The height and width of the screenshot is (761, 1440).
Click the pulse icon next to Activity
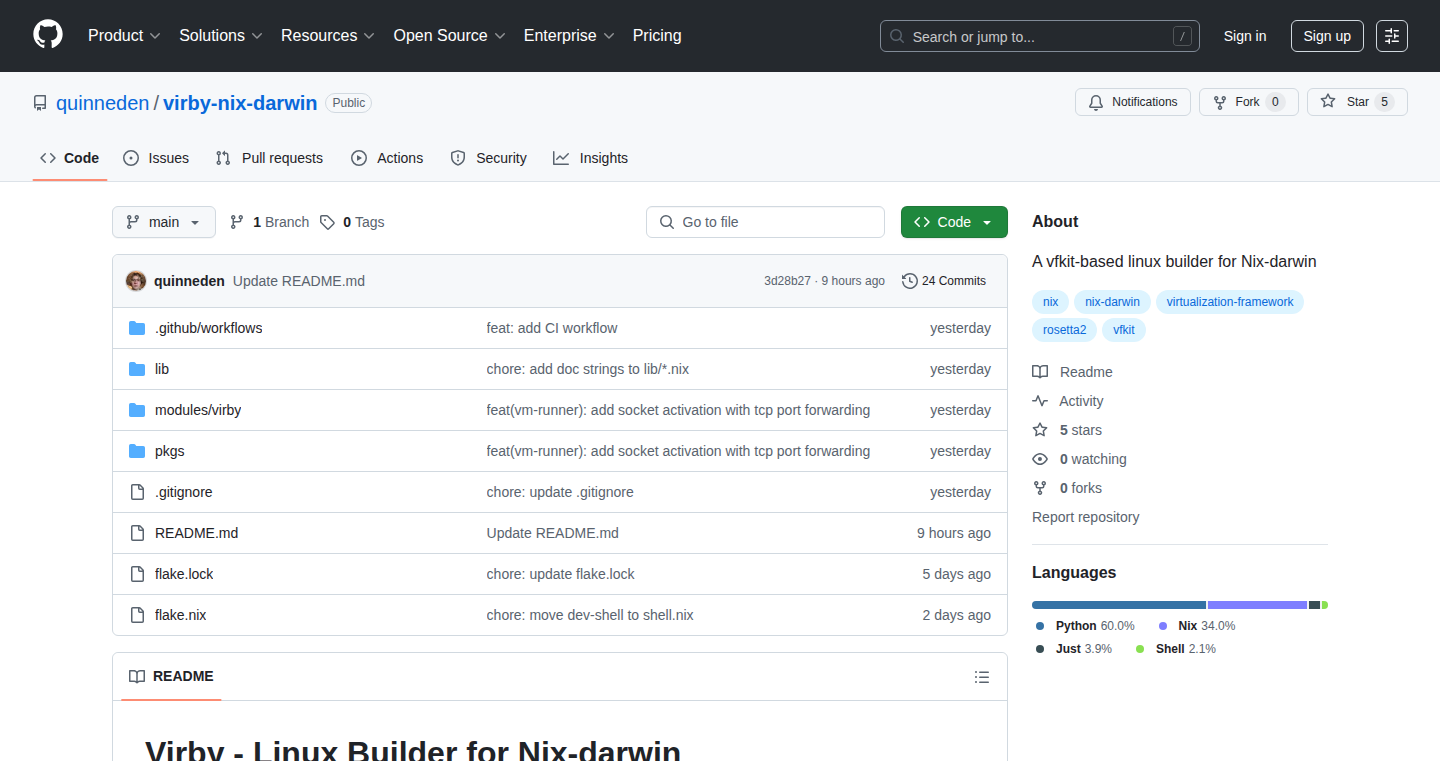pos(1040,401)
